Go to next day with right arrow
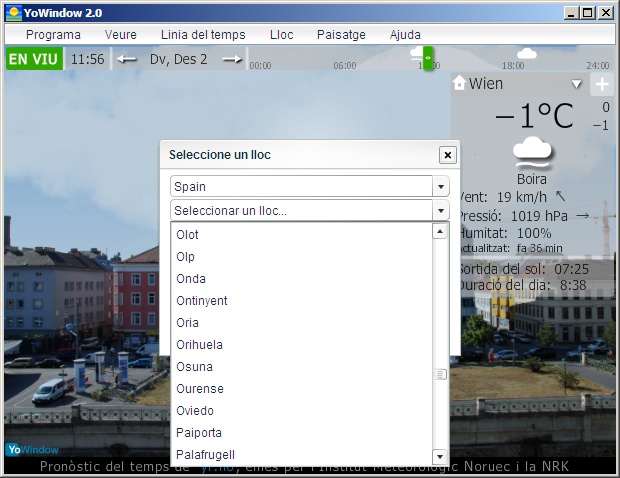This screenshot has width=620, height=478. coord(232,59)
